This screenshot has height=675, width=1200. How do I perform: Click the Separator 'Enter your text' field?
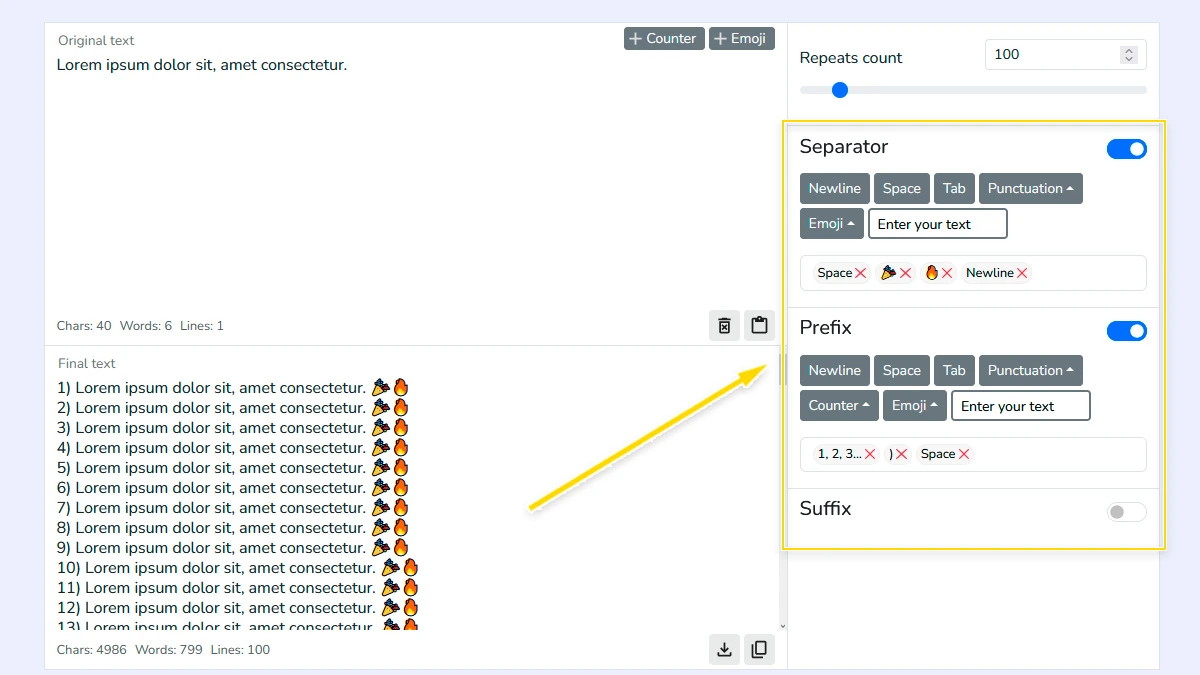937,223
